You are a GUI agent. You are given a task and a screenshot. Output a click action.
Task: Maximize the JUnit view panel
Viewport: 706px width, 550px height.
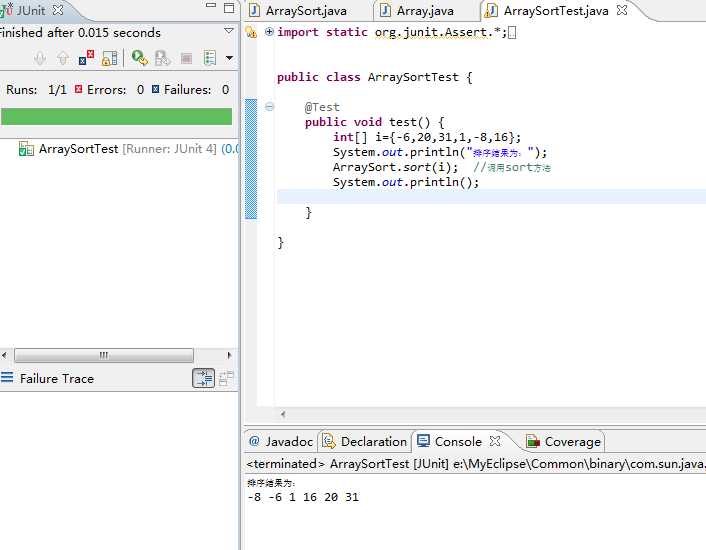point(229,8)
